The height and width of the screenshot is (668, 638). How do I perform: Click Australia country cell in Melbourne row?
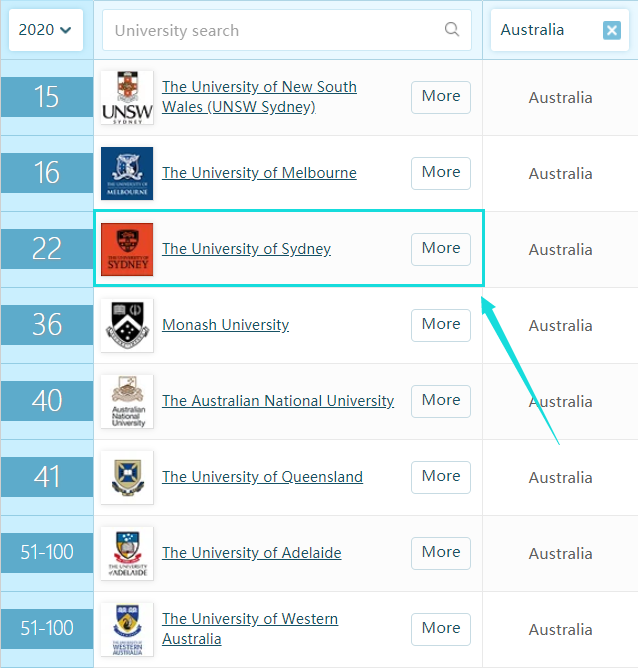click(x=560, y=174)
